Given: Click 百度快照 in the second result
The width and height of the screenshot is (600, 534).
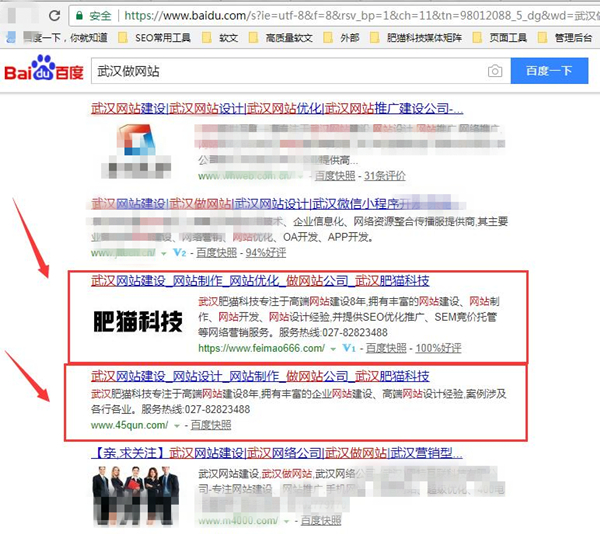Looking at the screenshot, I should (x=217, y=253).
